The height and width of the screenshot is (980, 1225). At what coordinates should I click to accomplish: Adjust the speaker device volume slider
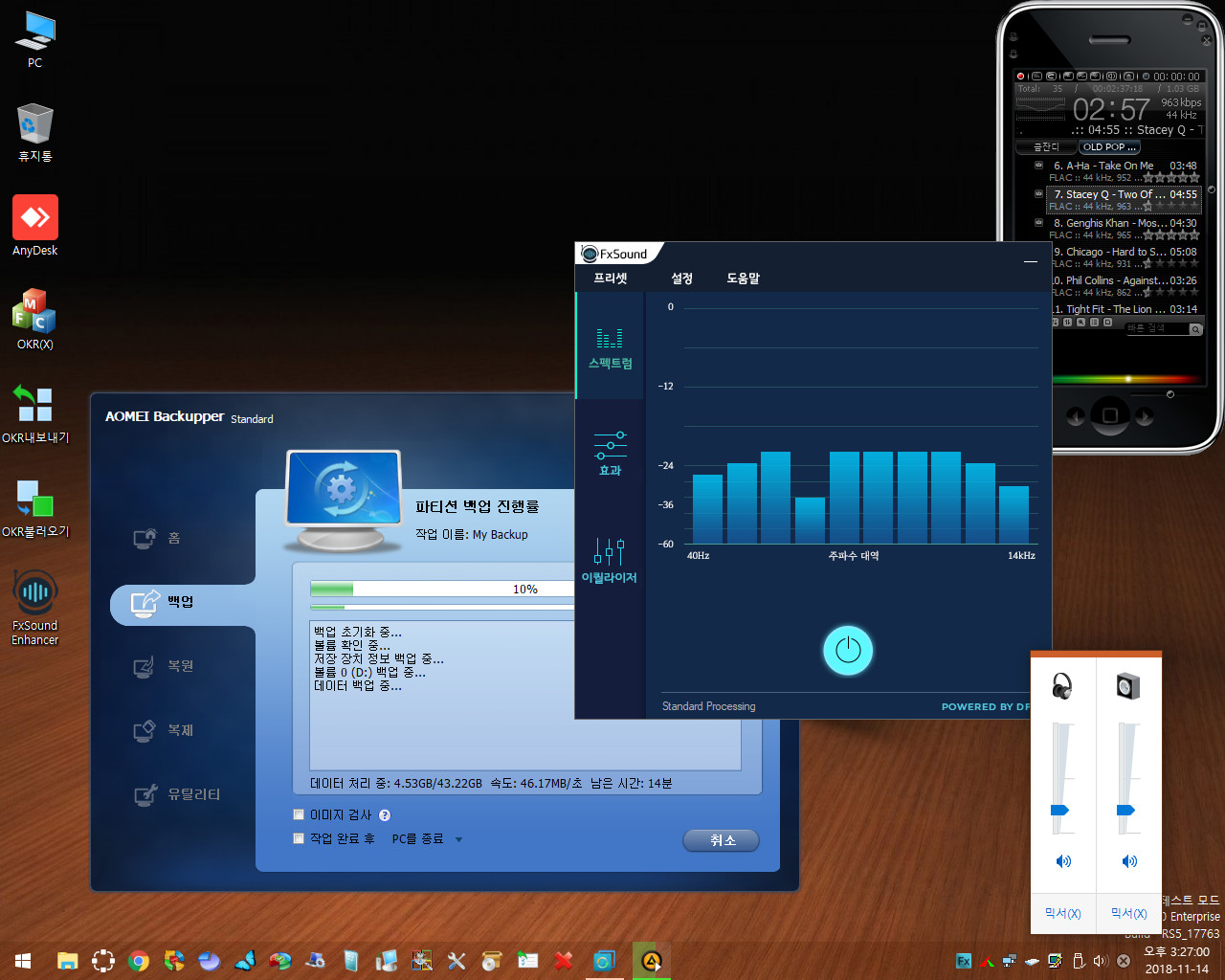point(1126,810)
